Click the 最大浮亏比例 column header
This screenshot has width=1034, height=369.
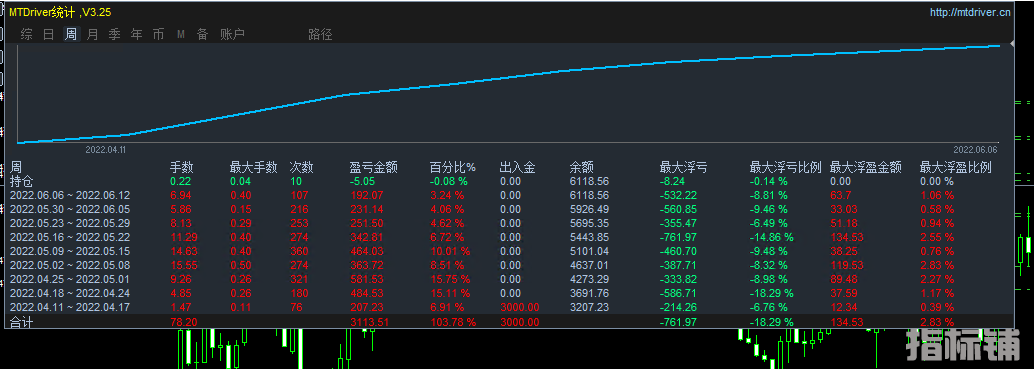pyautogui.click(x=786, y=168)
